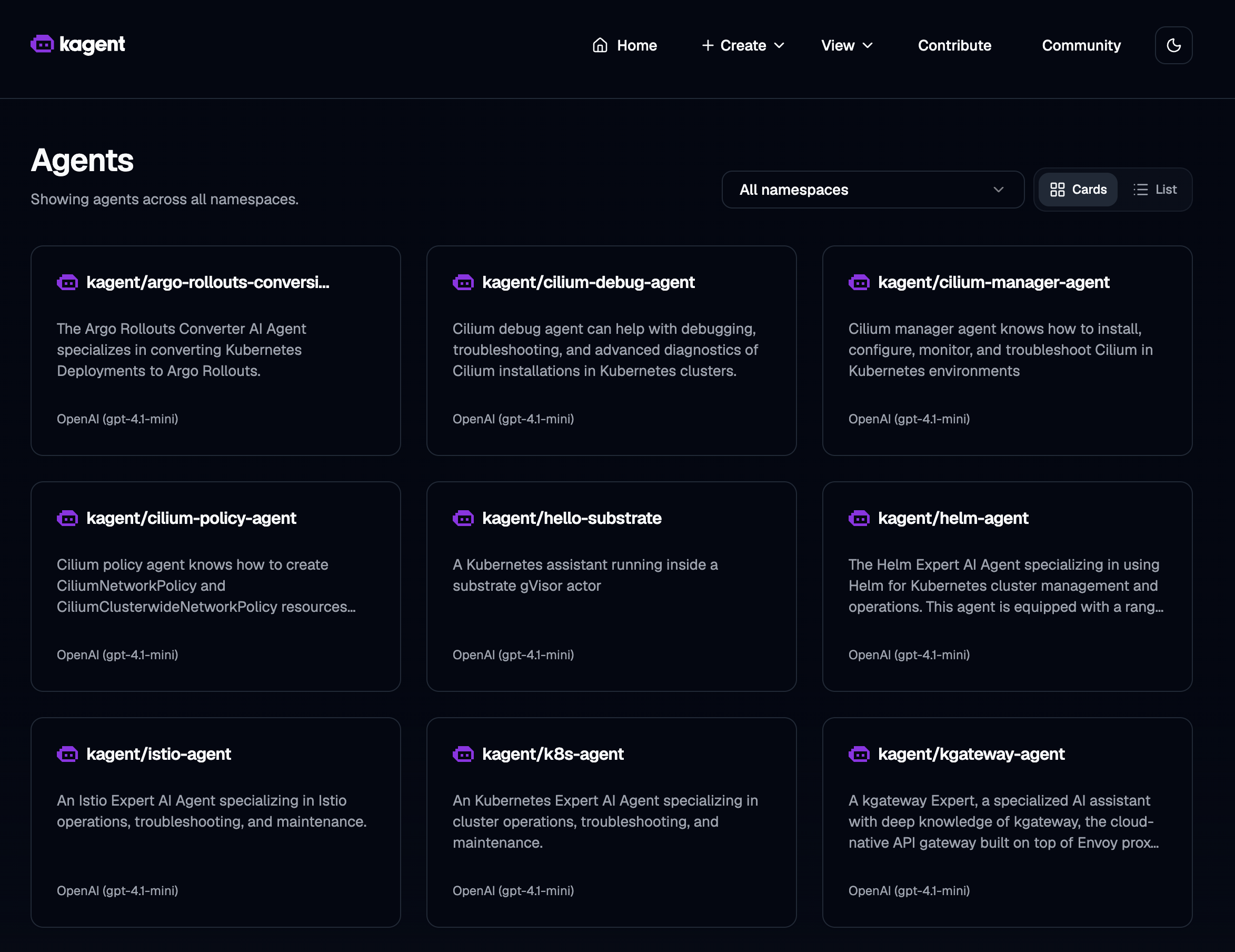Image resolution: width=1235 pixels, height=952 pixels.
Task: Click the model label on cilium-policy-agent card
Action: pos(117,655)
